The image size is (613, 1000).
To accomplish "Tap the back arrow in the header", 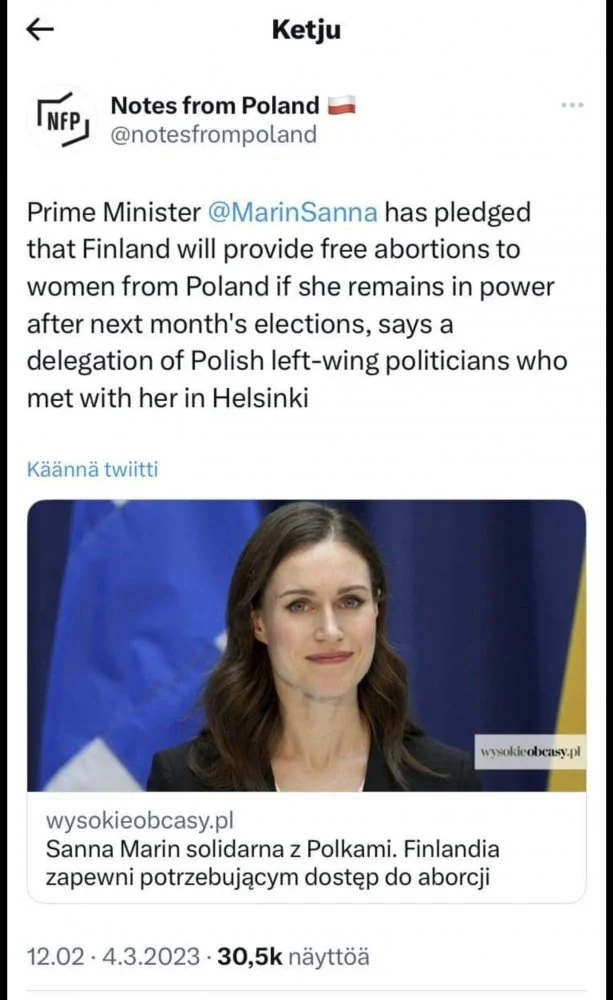I will (x=39, y=30).
